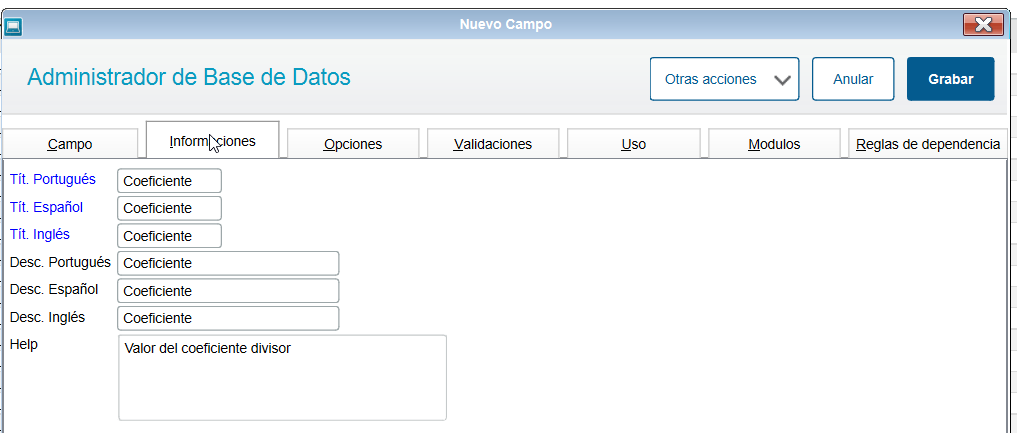
Task: Save with the Grabar button
Action: 951,79
